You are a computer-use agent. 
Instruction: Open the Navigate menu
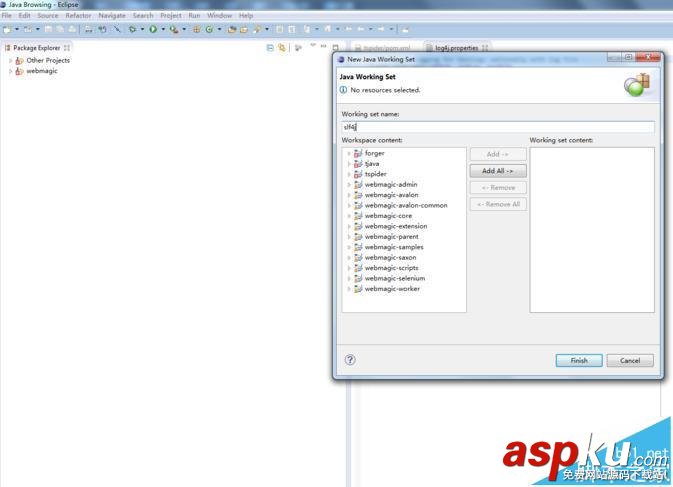(x=112, y=15)
